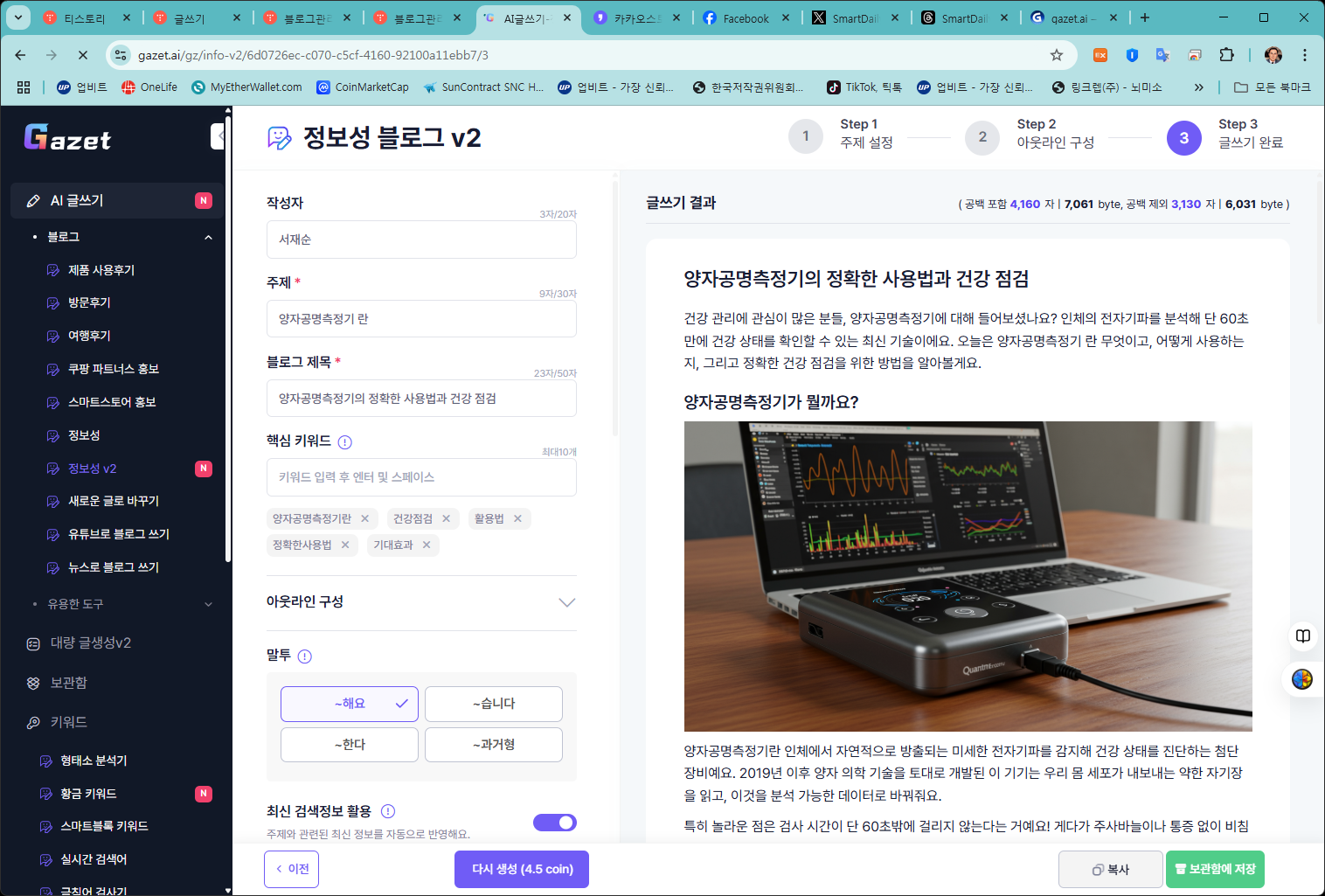
Task: Expand the 키워드 menu section
Action: (x=68, y=722)
